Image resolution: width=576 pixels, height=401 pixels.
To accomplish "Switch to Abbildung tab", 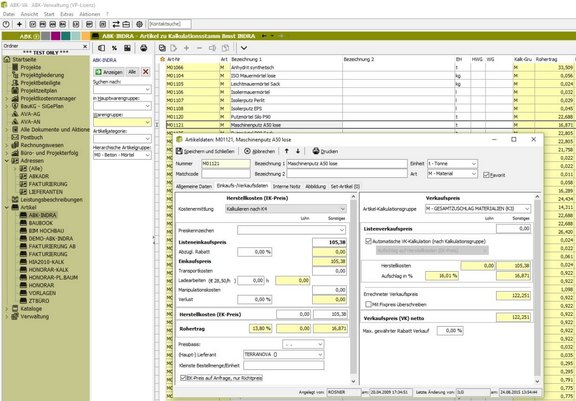I will click(x=316, y=186).
